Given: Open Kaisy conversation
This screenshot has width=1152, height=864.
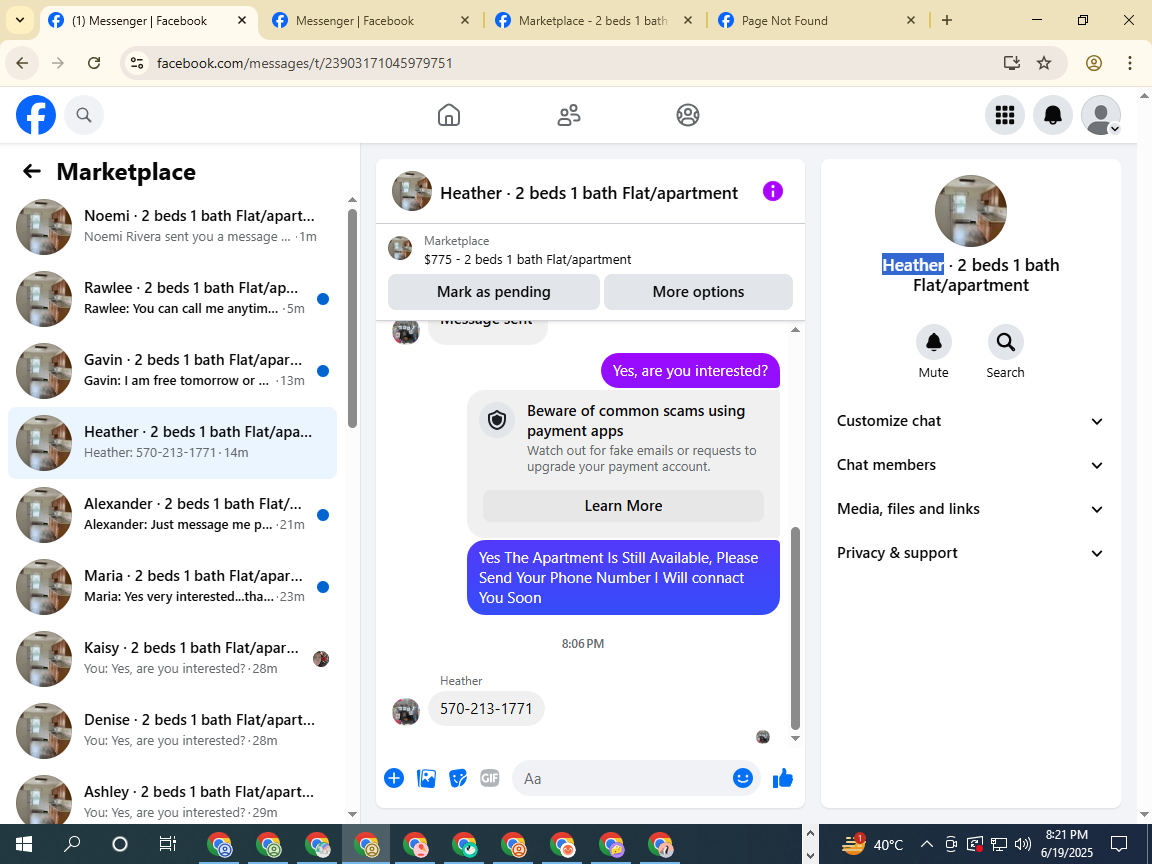Looking at the screenshot, I should pos(173,658).
